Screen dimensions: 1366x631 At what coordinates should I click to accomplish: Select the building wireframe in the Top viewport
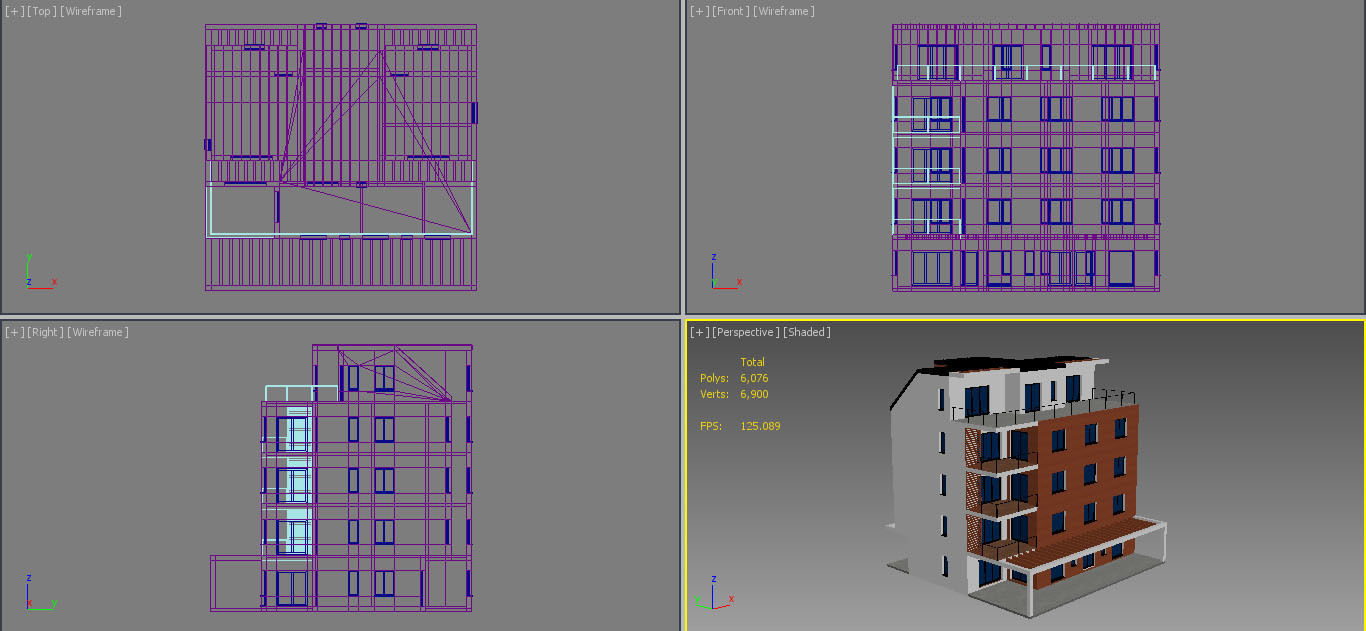pos(341,158)
